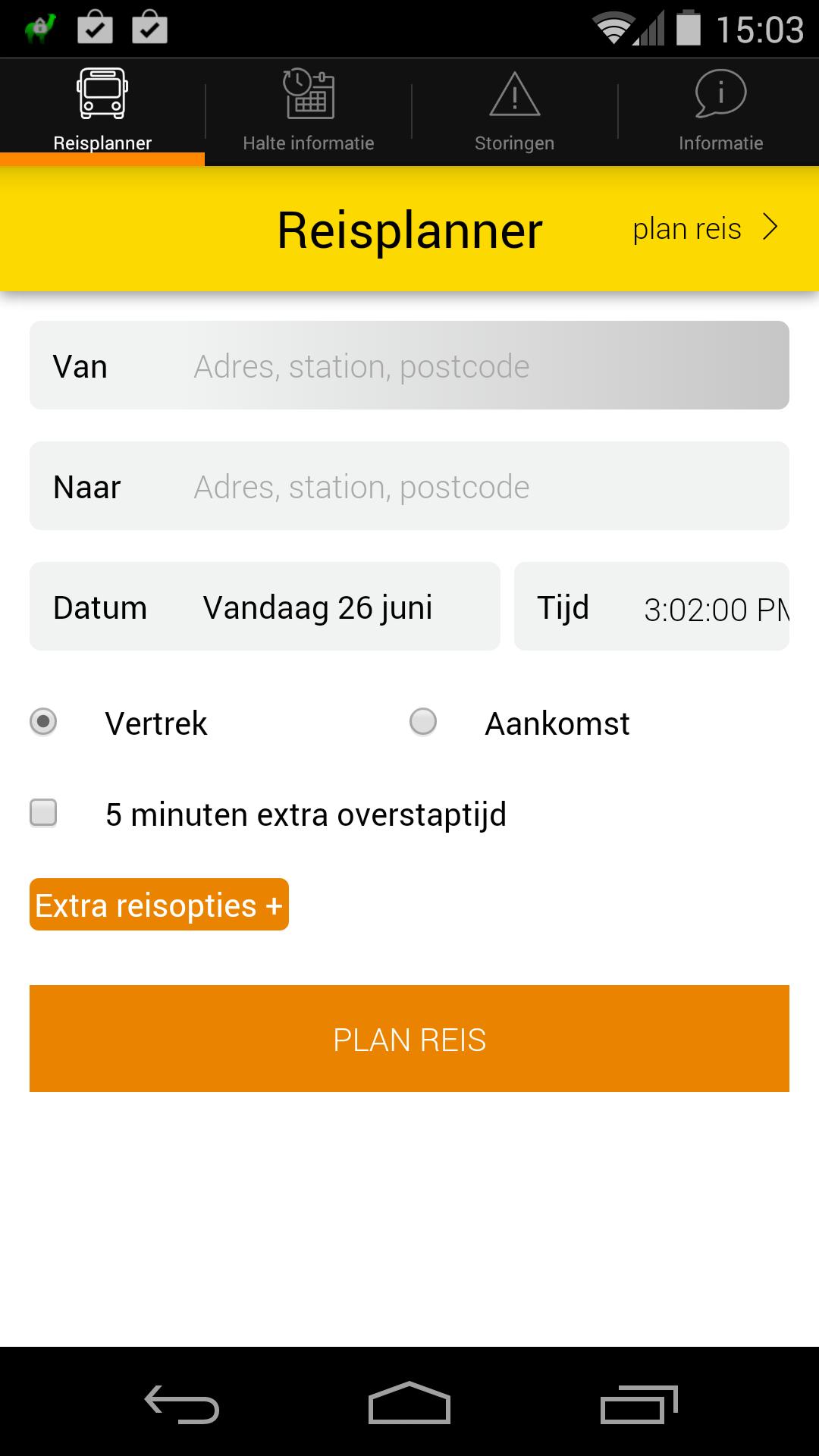Tap the right chevron beside plan reis
This screenshot has width=819, height=1456.
tap(770, 227)
